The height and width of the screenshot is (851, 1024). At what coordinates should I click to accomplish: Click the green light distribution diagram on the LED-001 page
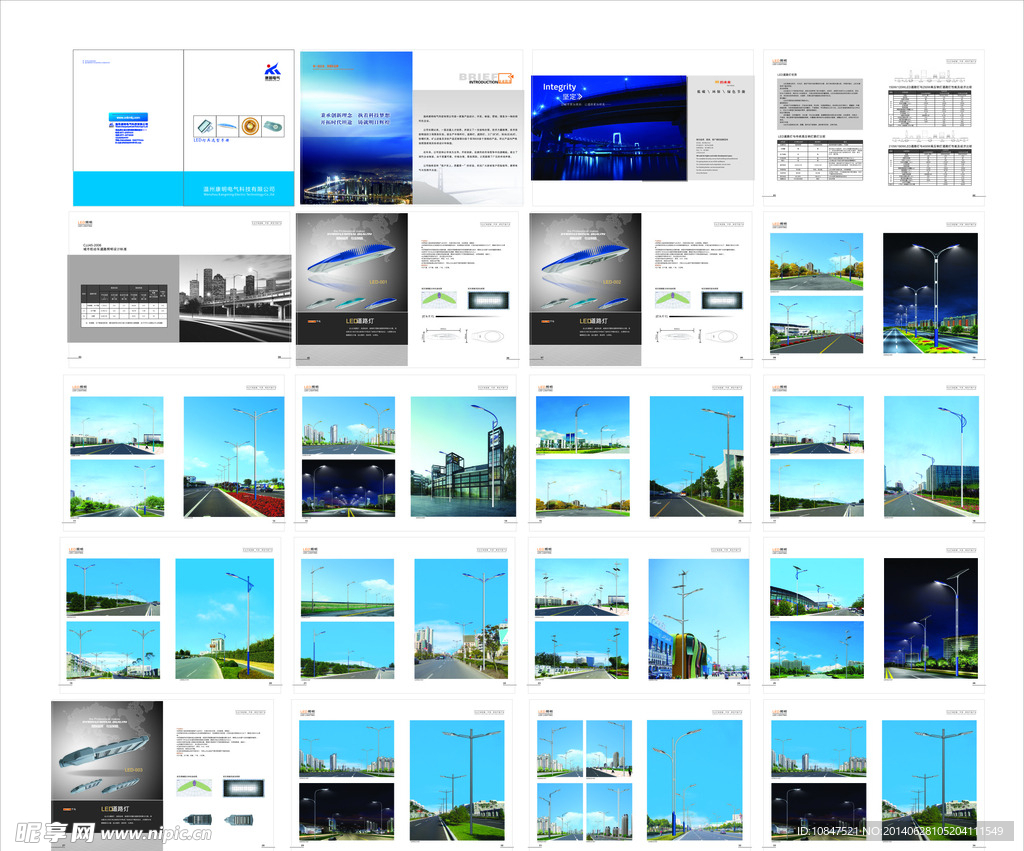[x=440, y=300]
